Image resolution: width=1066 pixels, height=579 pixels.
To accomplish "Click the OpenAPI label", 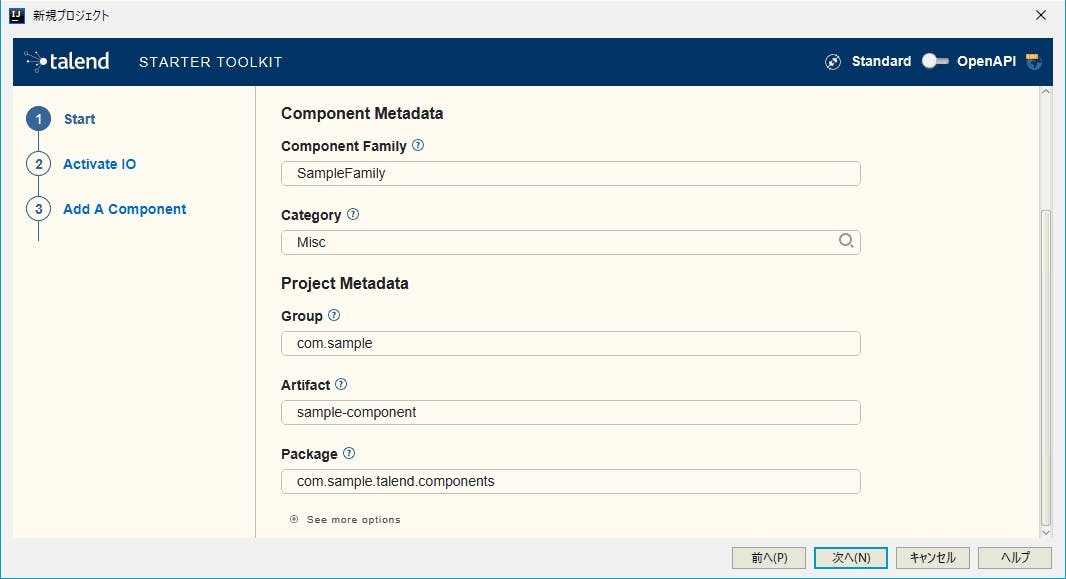I will point(986,61).
